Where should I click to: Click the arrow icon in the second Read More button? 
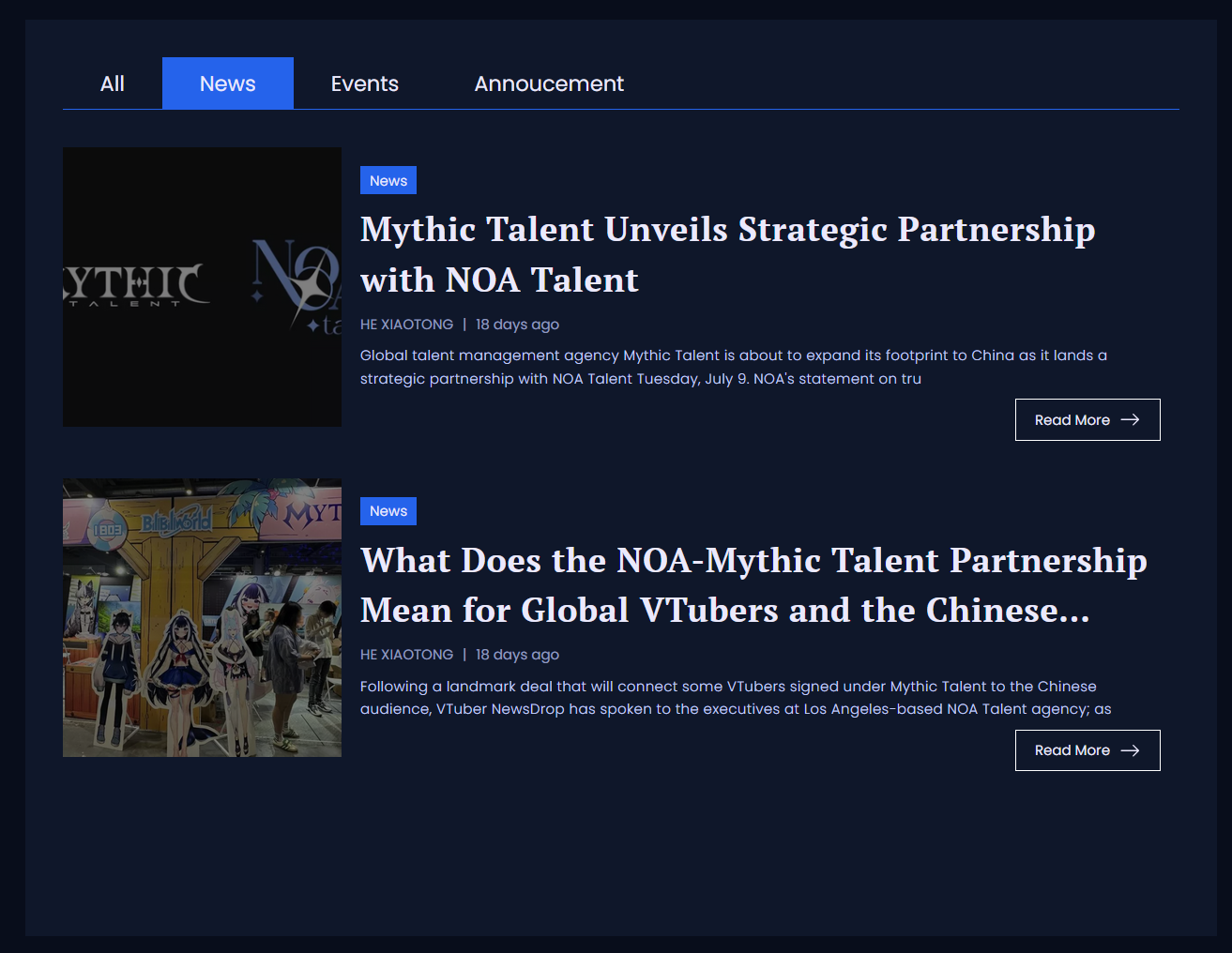click(x=1131, y=750)
